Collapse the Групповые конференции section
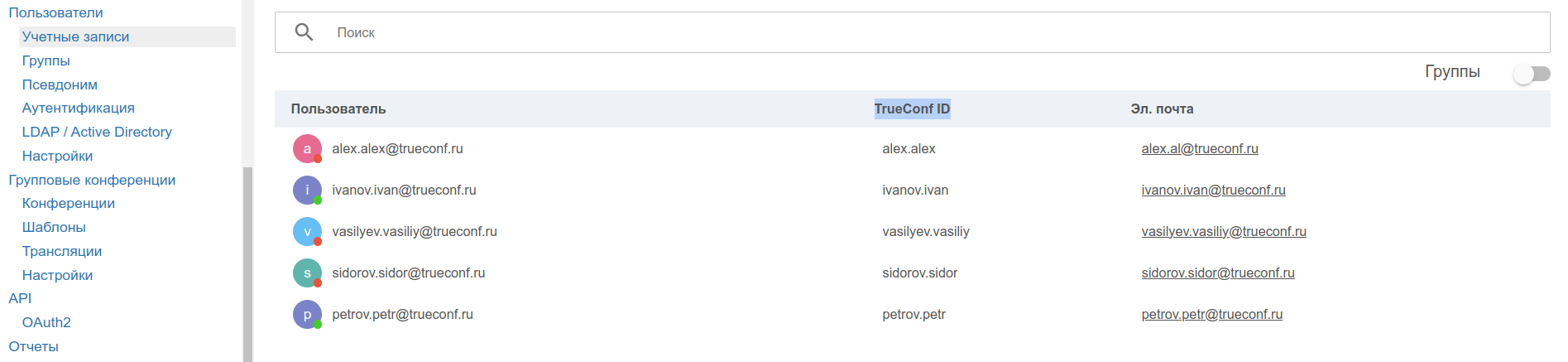Screen dimensions: 1568x362 (x=92, y=180)
